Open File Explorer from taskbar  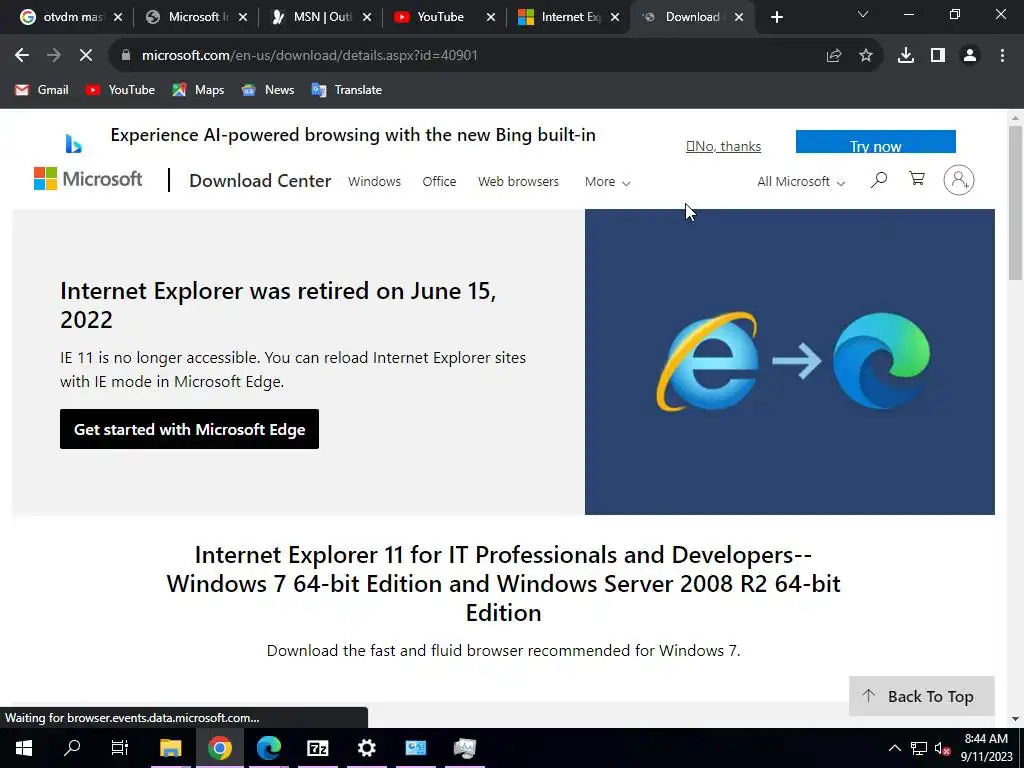[170, 748]
